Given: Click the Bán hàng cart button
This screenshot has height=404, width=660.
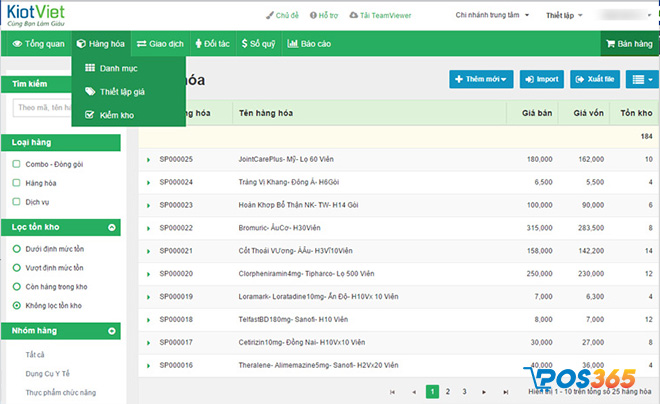Looking at the screenshot, I should [629, 44].
